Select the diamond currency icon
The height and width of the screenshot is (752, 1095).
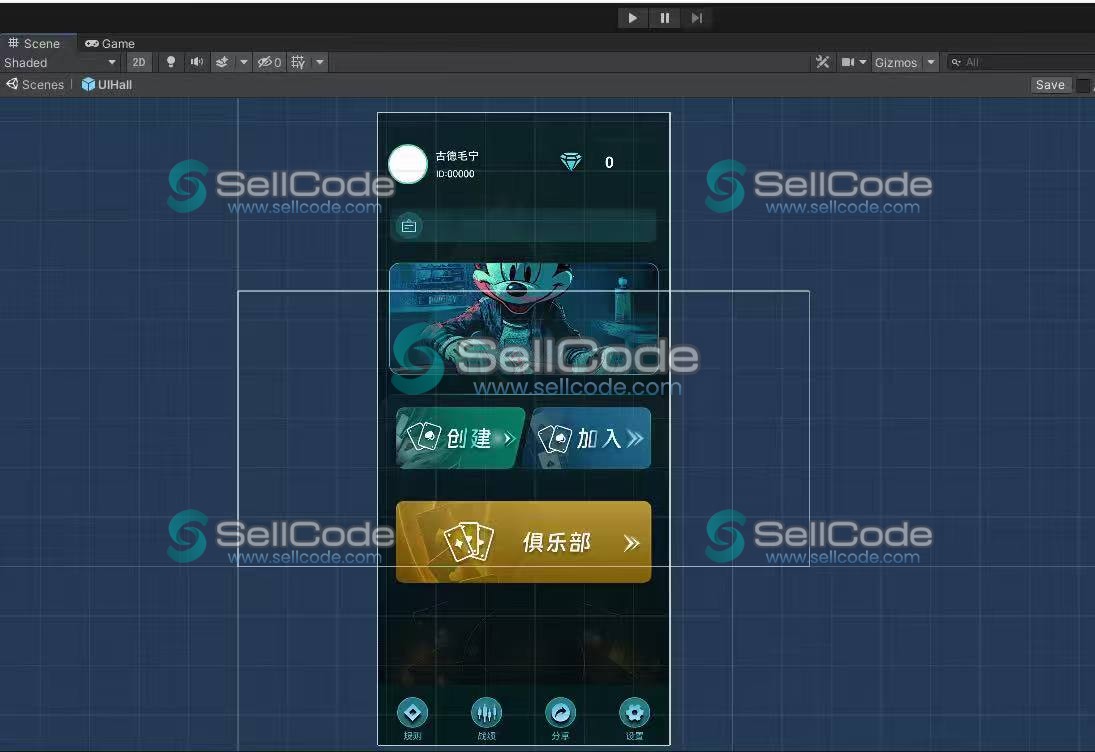point(571,162)
